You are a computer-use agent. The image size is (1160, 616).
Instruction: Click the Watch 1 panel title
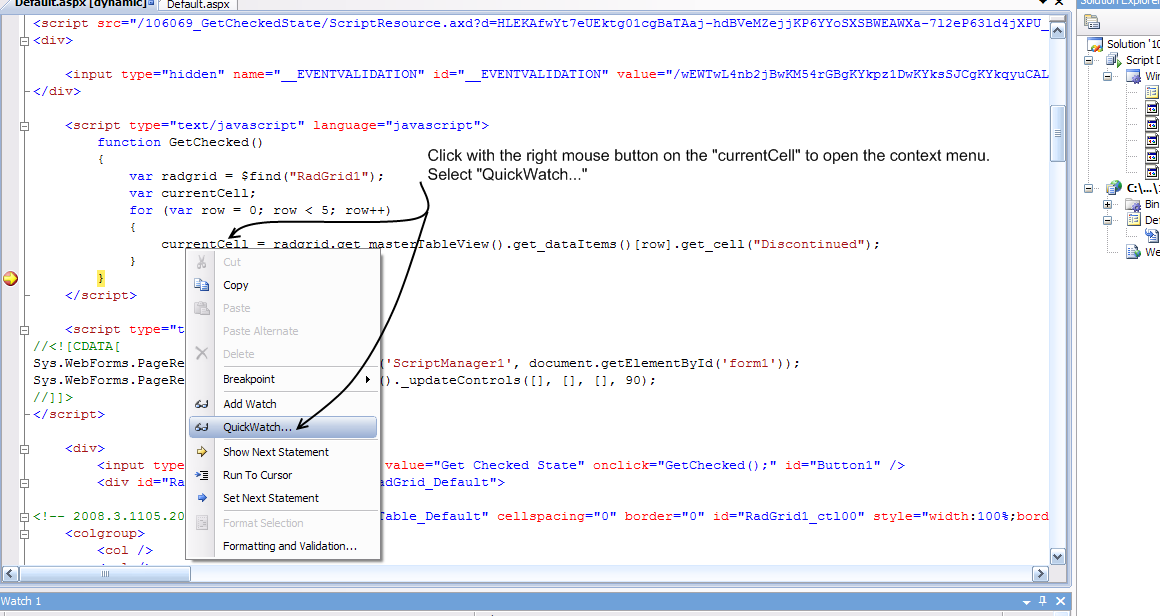coord(21,601)
